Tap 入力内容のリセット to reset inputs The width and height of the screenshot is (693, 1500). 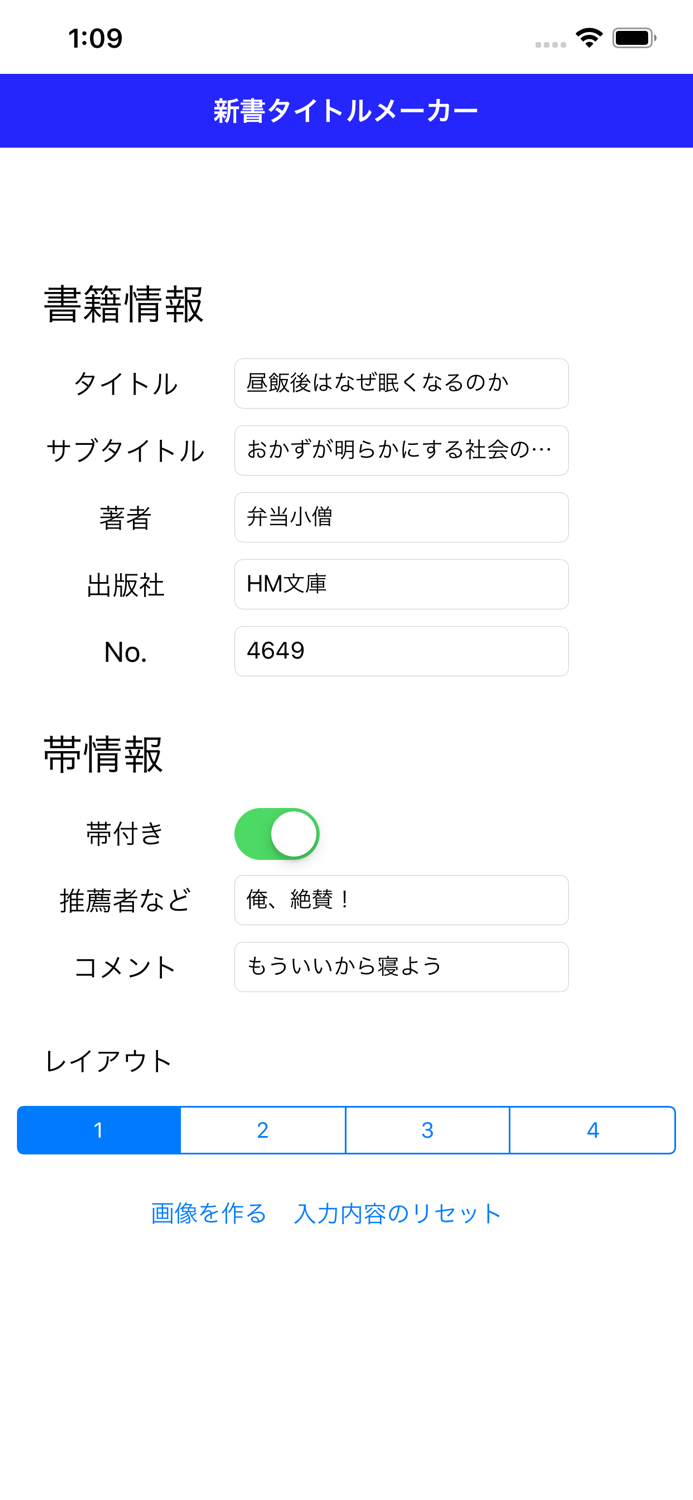tap(397, 1213)
